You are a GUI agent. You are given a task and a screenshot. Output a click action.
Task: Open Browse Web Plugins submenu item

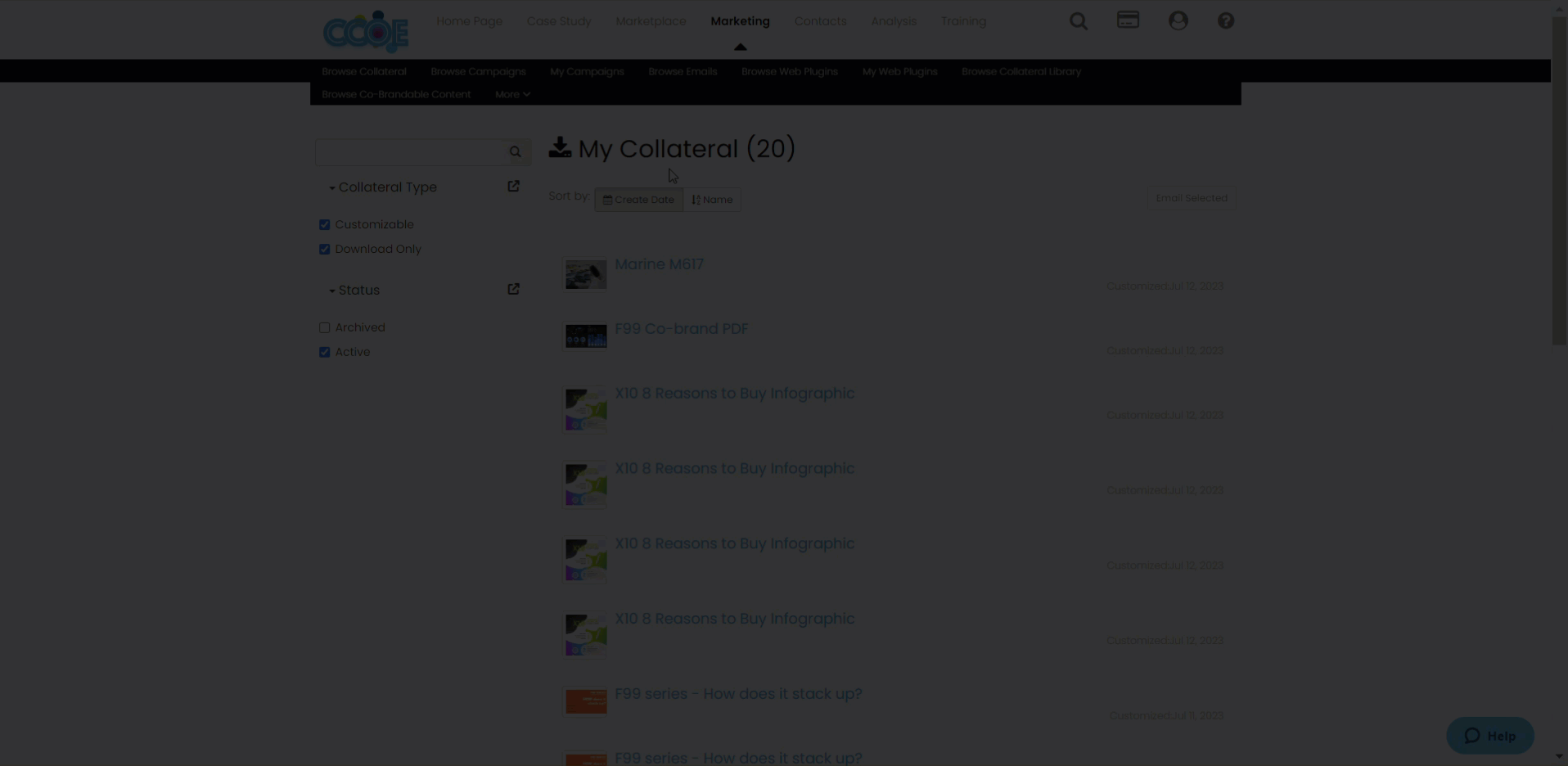(x=790, y=71)
